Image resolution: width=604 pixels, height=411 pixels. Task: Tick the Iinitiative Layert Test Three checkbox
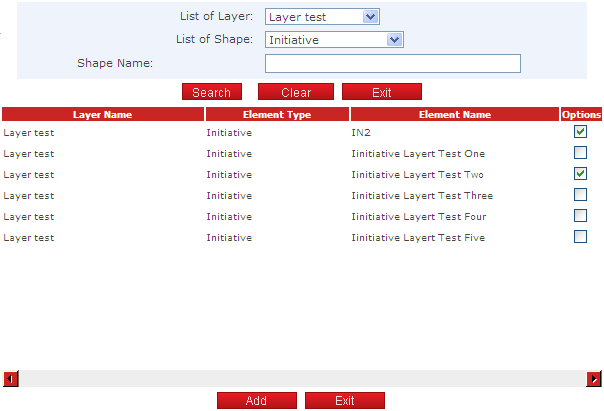click(580, 195)
